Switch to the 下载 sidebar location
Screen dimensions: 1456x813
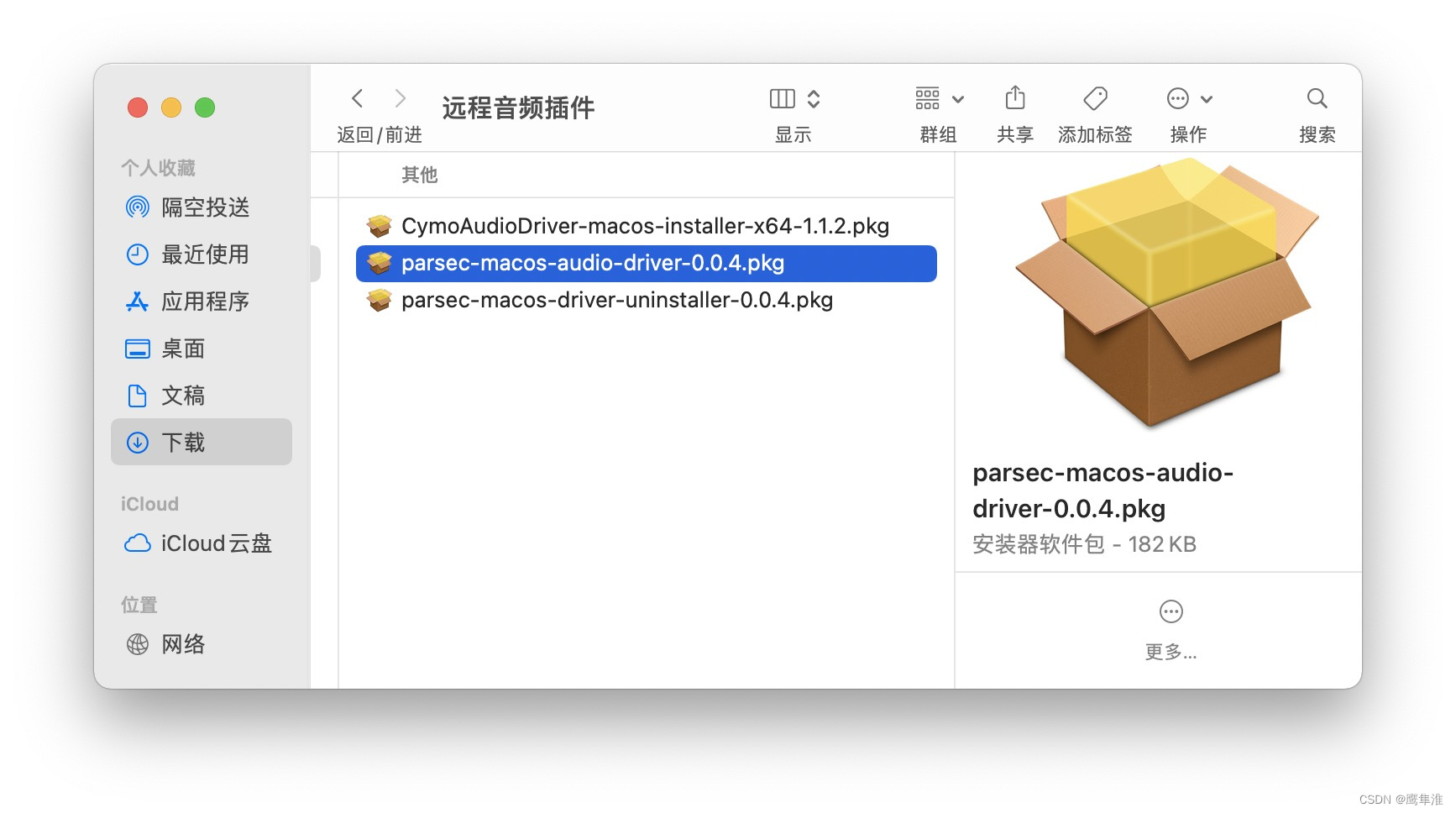(183, 442)
